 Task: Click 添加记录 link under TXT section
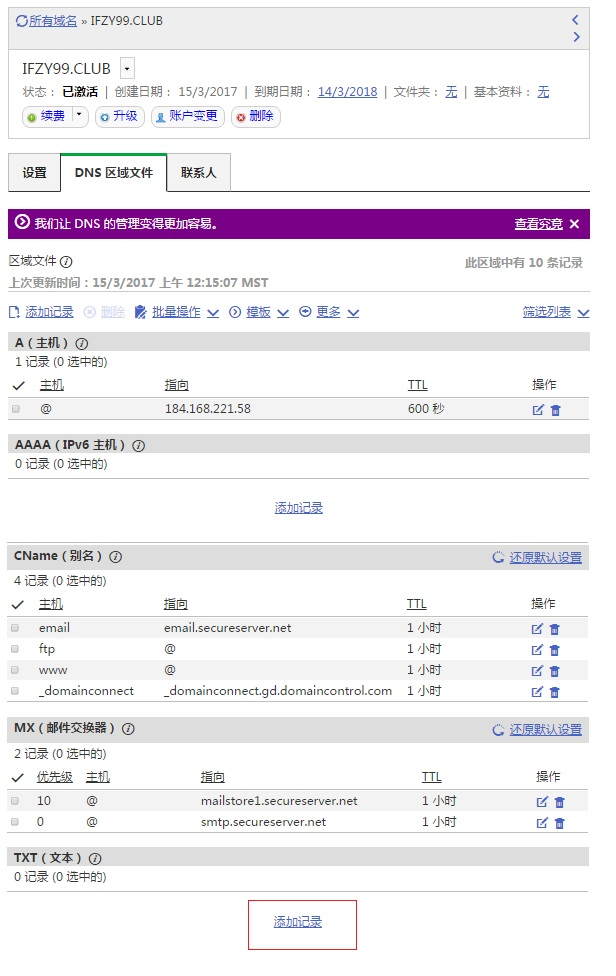(x=298, y=922)
